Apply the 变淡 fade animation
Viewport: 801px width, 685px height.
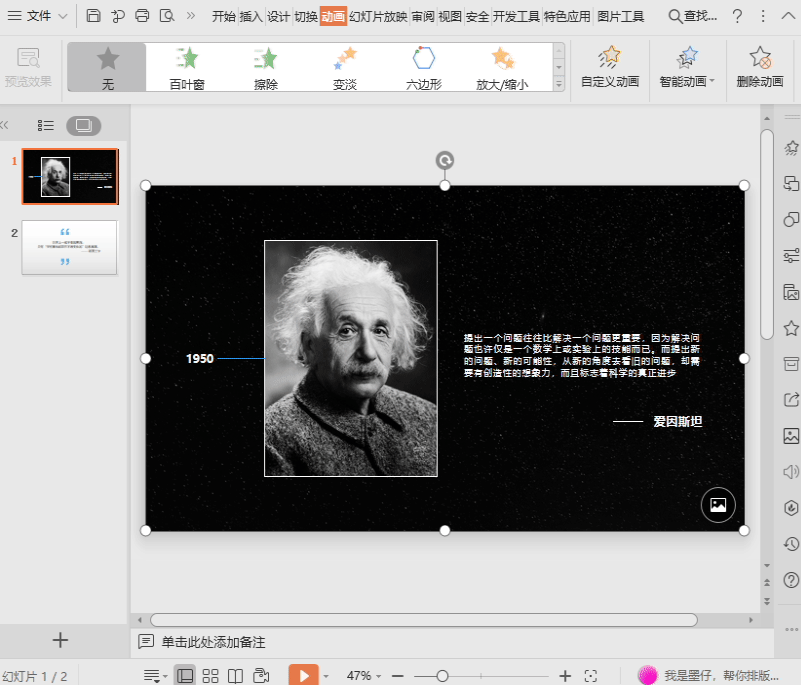click(345, 67)
